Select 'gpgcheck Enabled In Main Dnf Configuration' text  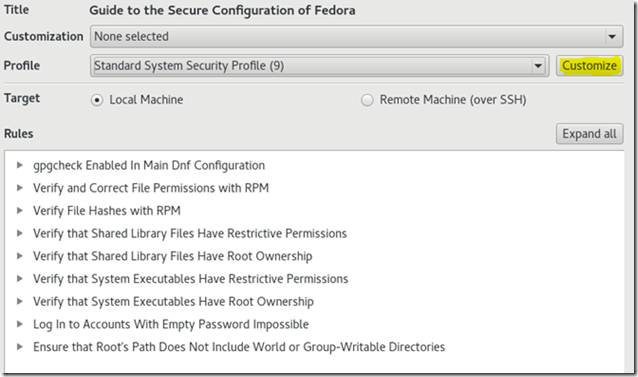tap(149, 166)
